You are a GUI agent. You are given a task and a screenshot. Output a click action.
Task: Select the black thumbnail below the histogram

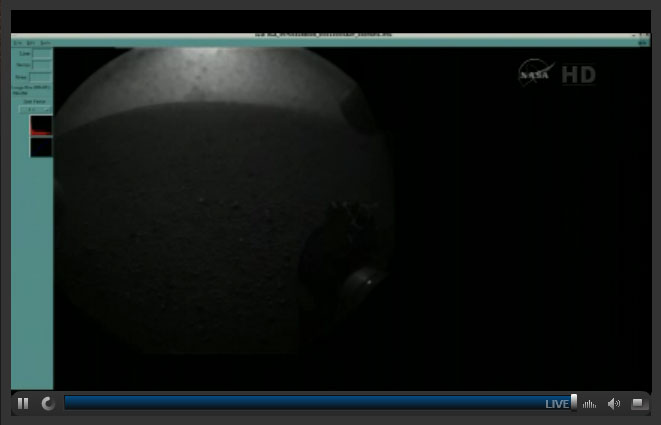click(x=41, y=147)
